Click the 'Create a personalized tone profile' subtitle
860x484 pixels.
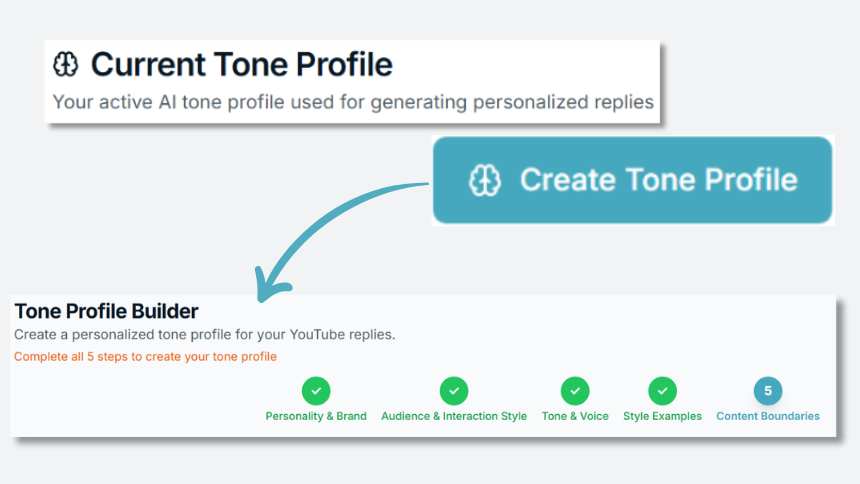click(204, 334)
